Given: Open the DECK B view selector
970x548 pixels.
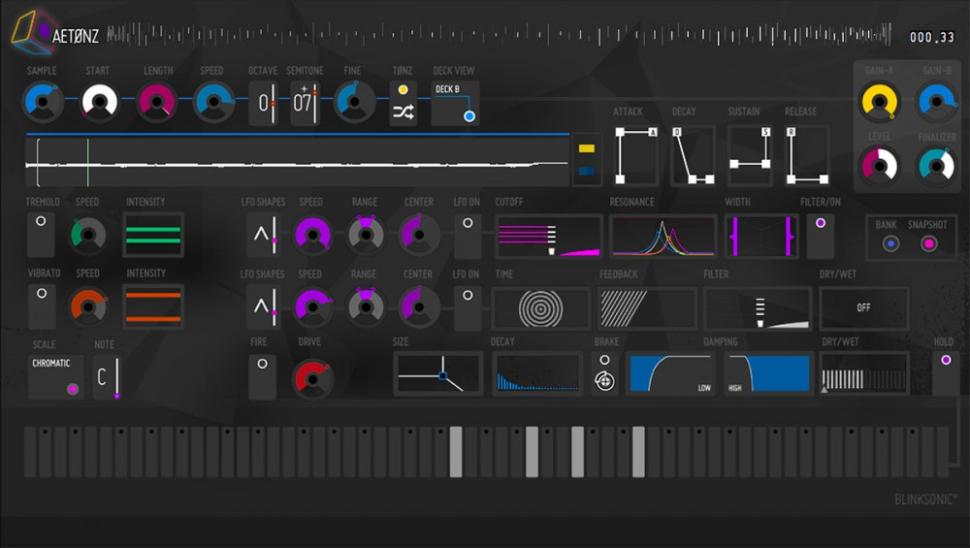Looking at the screenshot, I should pos(455,103).
